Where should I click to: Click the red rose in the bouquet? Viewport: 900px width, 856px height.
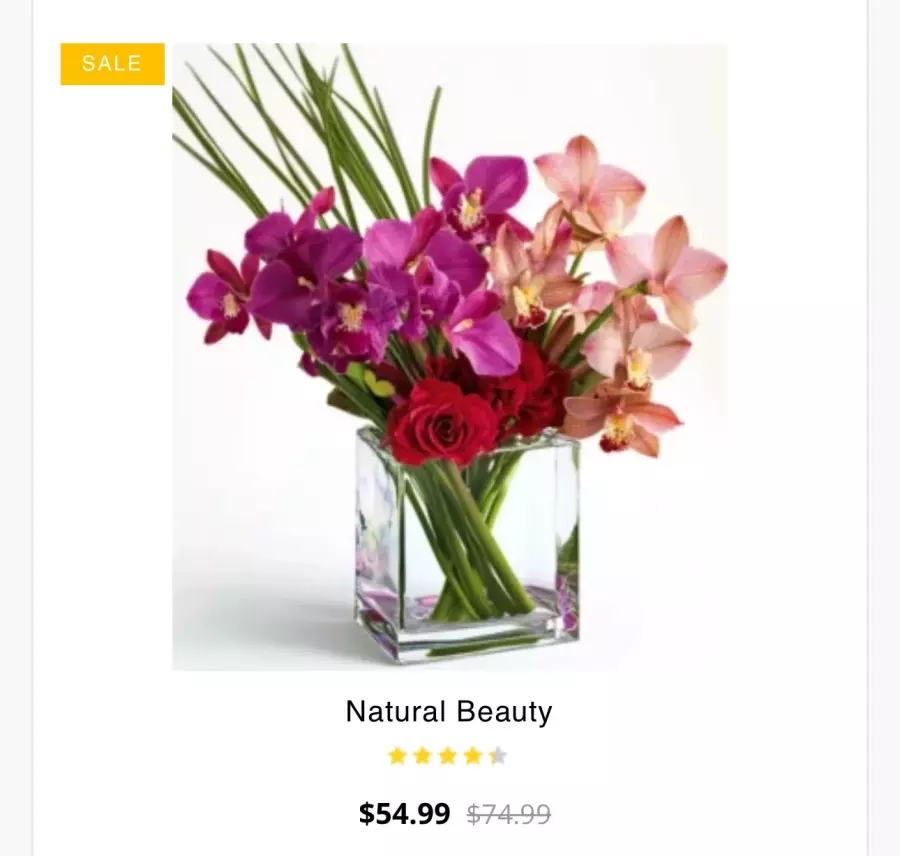pos(440,422)
